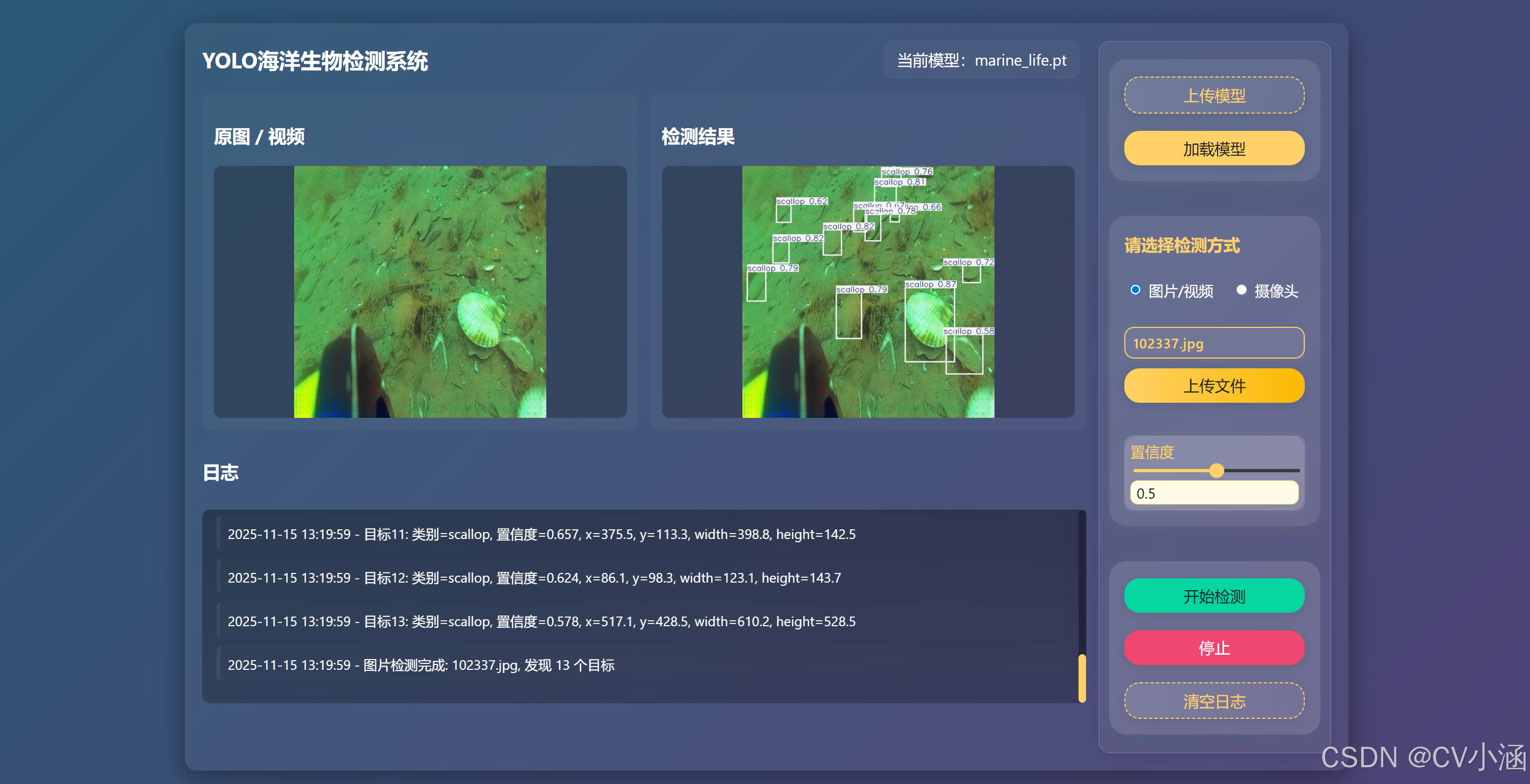Click the 当前模型 marine_life.pt label
The image size is (1530, 784).
click(981, 60)
